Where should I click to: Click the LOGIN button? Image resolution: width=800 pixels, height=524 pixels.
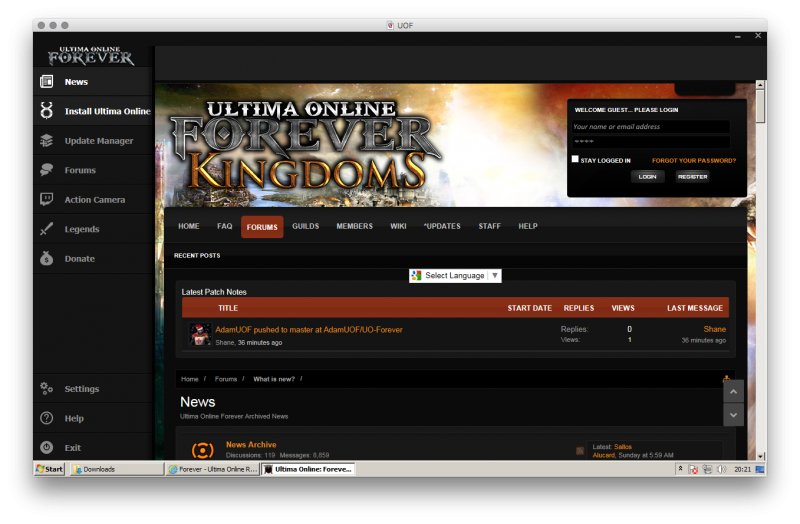[x=647, y=177]
